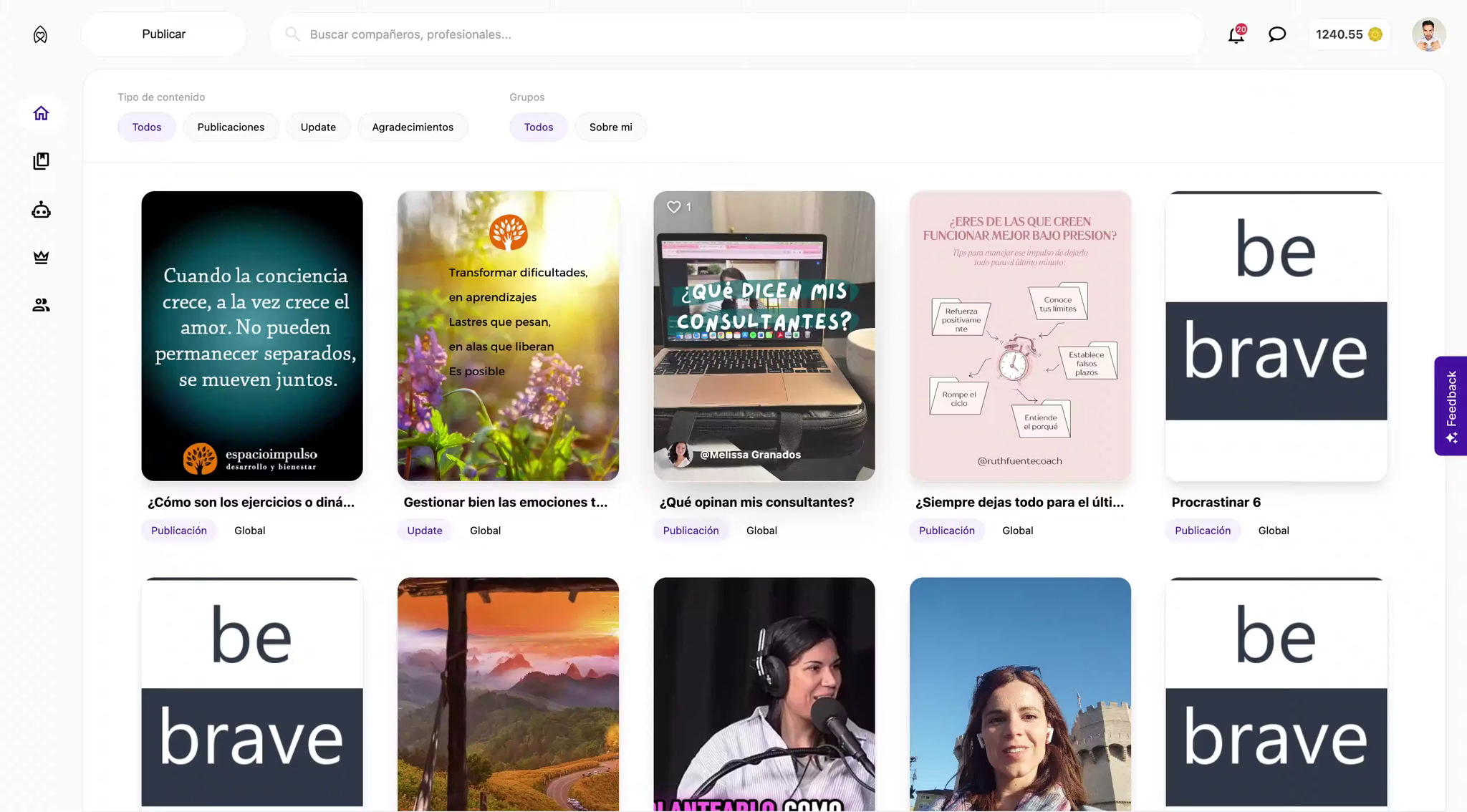Screen dimensions: 1467x812
Task: Open the Feedback side tab
Action: (1451, 405)
